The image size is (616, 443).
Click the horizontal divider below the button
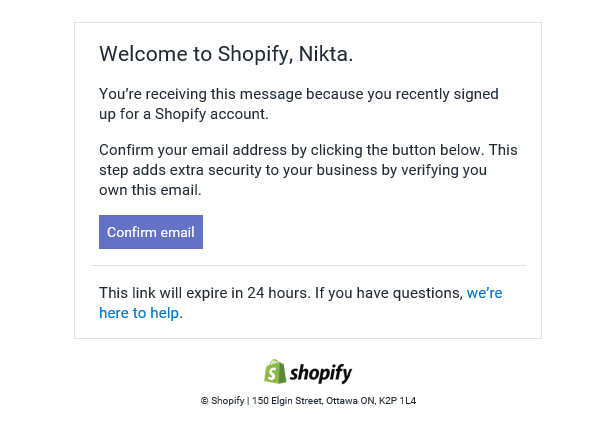[x=308, y=265]
